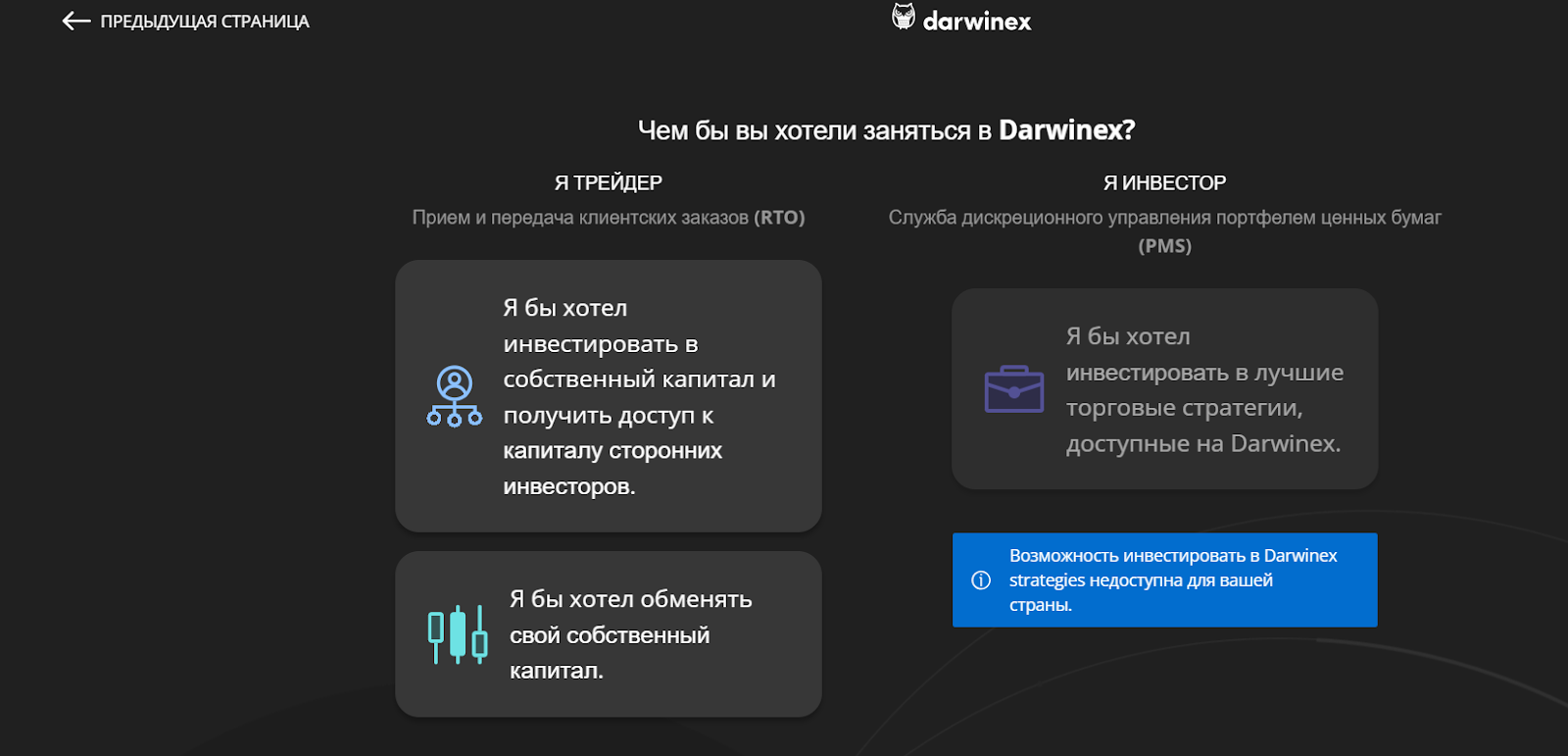Click the back arrow icon
The width and height of the screenshot is (1568, 756).
(75, 21)
